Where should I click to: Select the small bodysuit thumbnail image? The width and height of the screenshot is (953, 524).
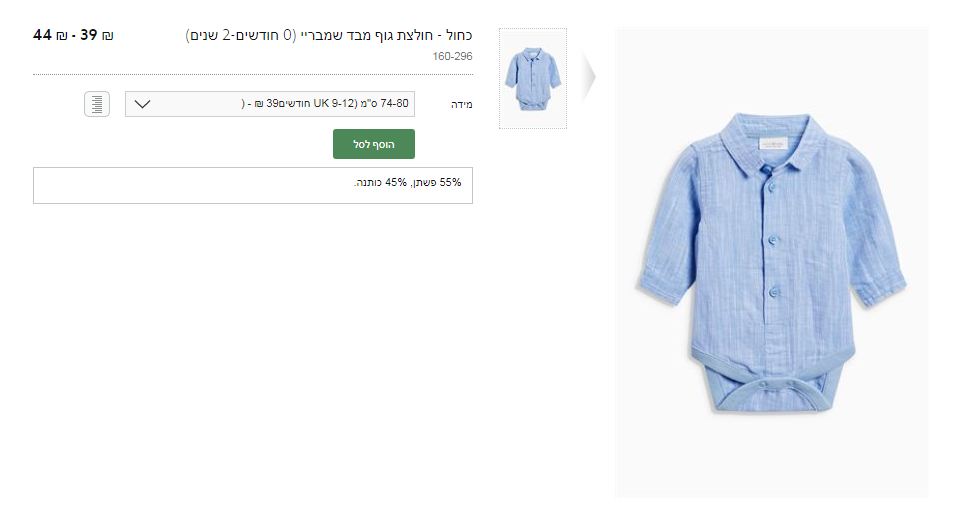click(533, 78)
